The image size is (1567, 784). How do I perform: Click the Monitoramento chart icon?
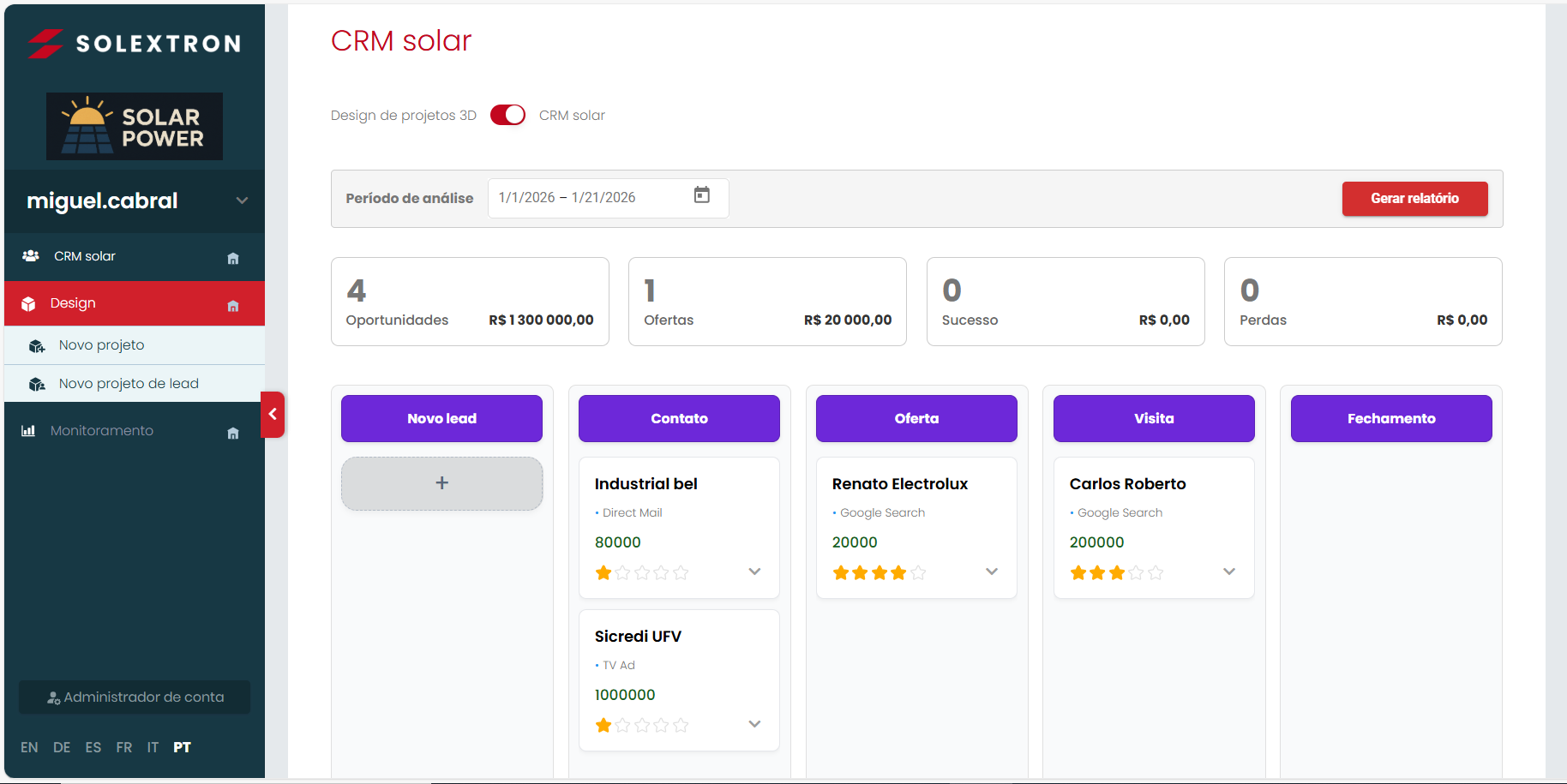point(29,430)
